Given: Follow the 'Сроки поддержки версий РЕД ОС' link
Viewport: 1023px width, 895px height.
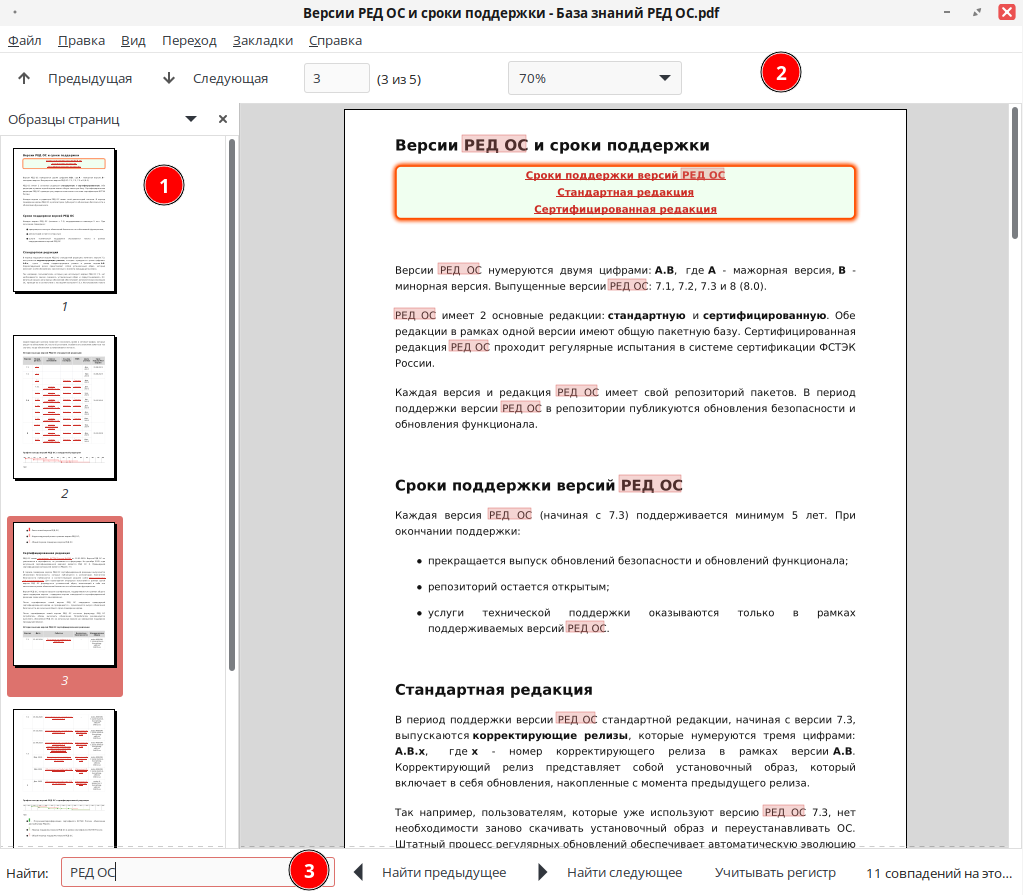Looking at the screenshot, I should tap(625, 175).
